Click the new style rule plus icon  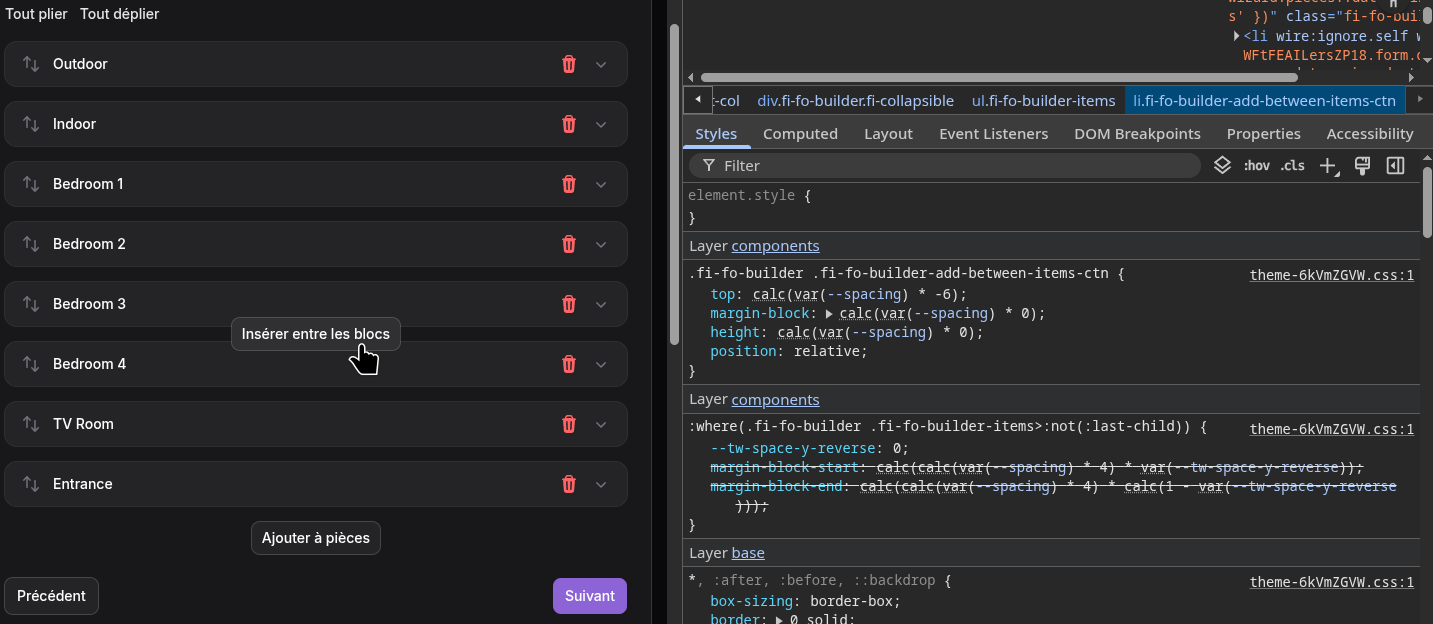tap(1328, 166)
